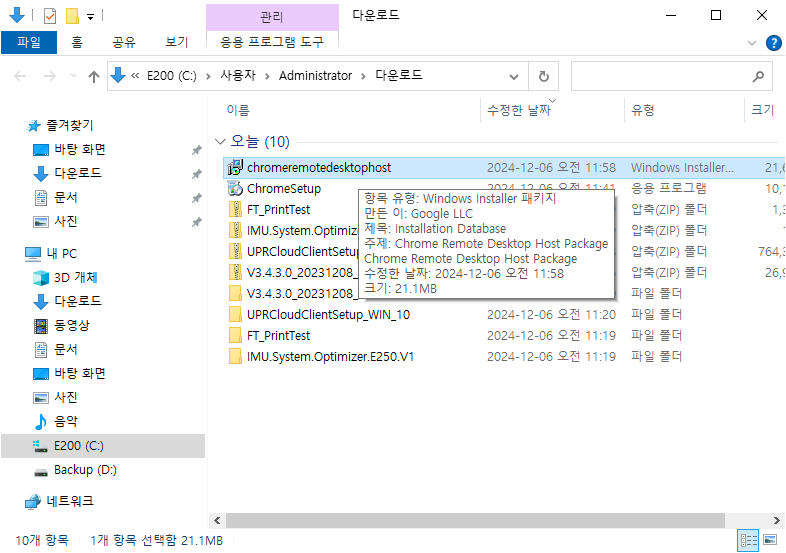The width and height of the screenshot is (786, 553).
Task: Click E200 (C:) in address breadcrumb
Action: point(171,76)
